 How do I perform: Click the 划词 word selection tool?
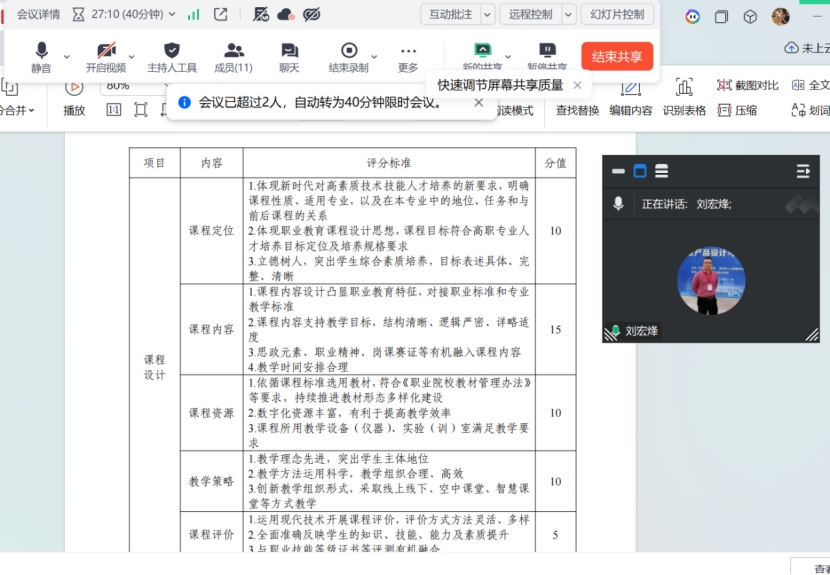click(x=810, y=110)
